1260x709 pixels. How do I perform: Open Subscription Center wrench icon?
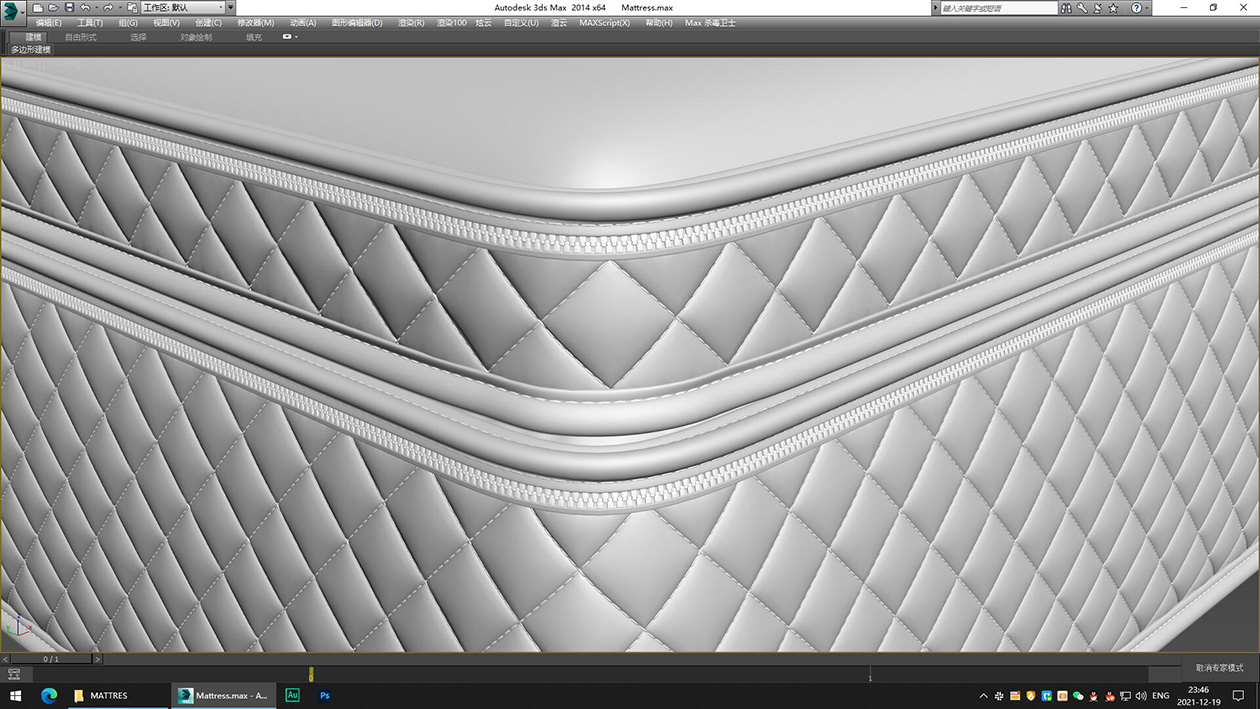pos(1082,8)
